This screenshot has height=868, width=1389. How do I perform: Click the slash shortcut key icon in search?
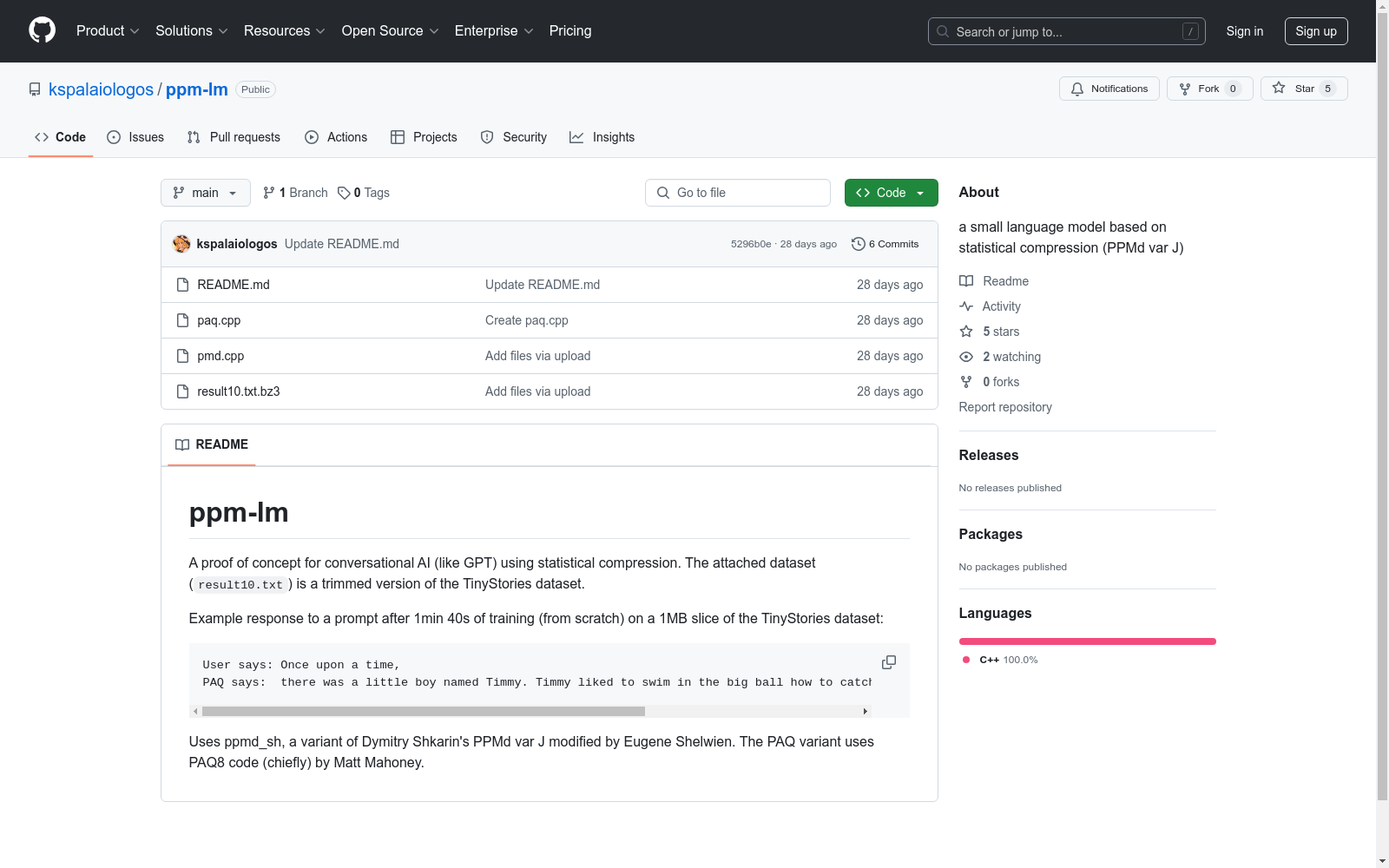click(1190, 31)
